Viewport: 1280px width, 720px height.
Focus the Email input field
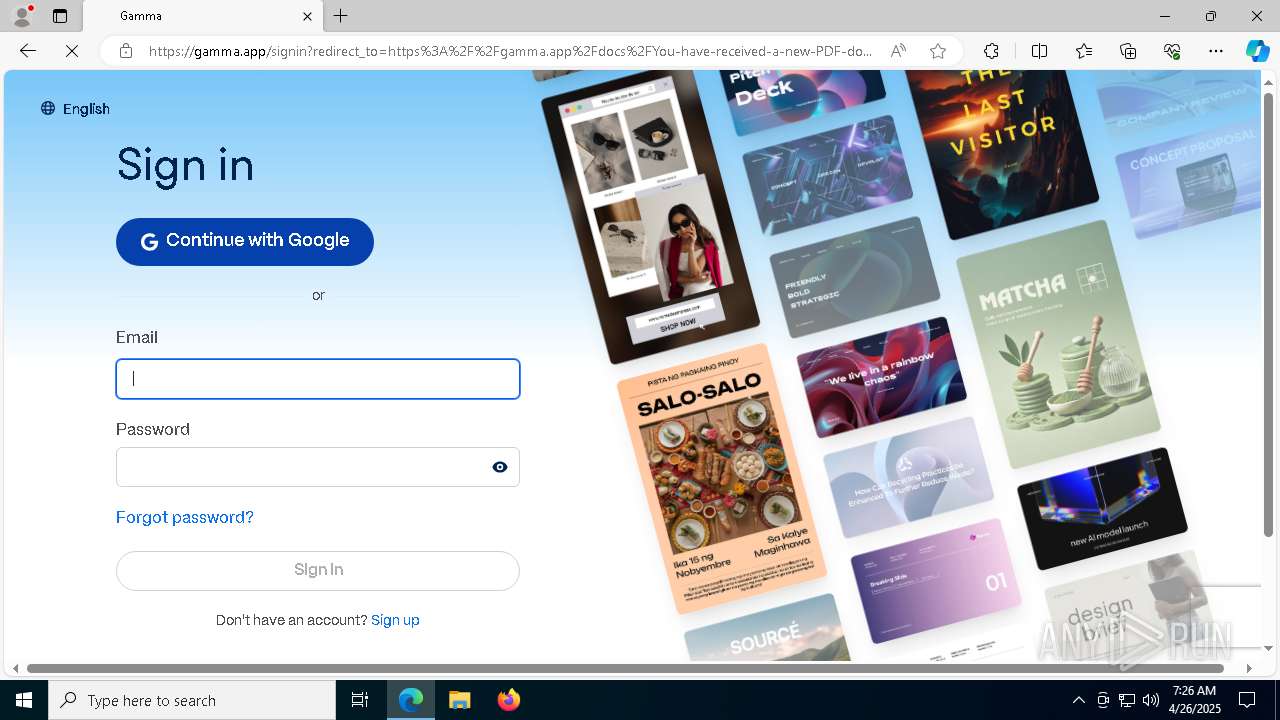click(x=318, y=379)
